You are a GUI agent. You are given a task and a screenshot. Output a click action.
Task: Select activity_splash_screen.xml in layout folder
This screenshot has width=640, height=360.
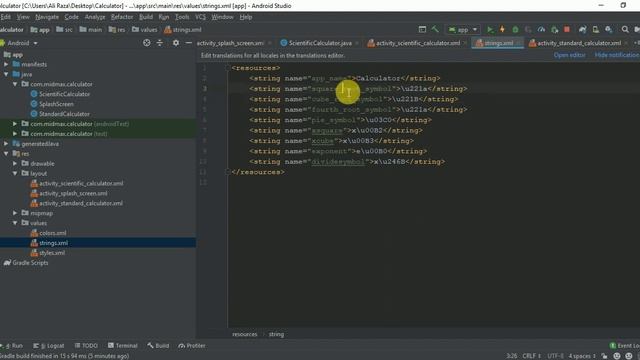coord(73,193)
